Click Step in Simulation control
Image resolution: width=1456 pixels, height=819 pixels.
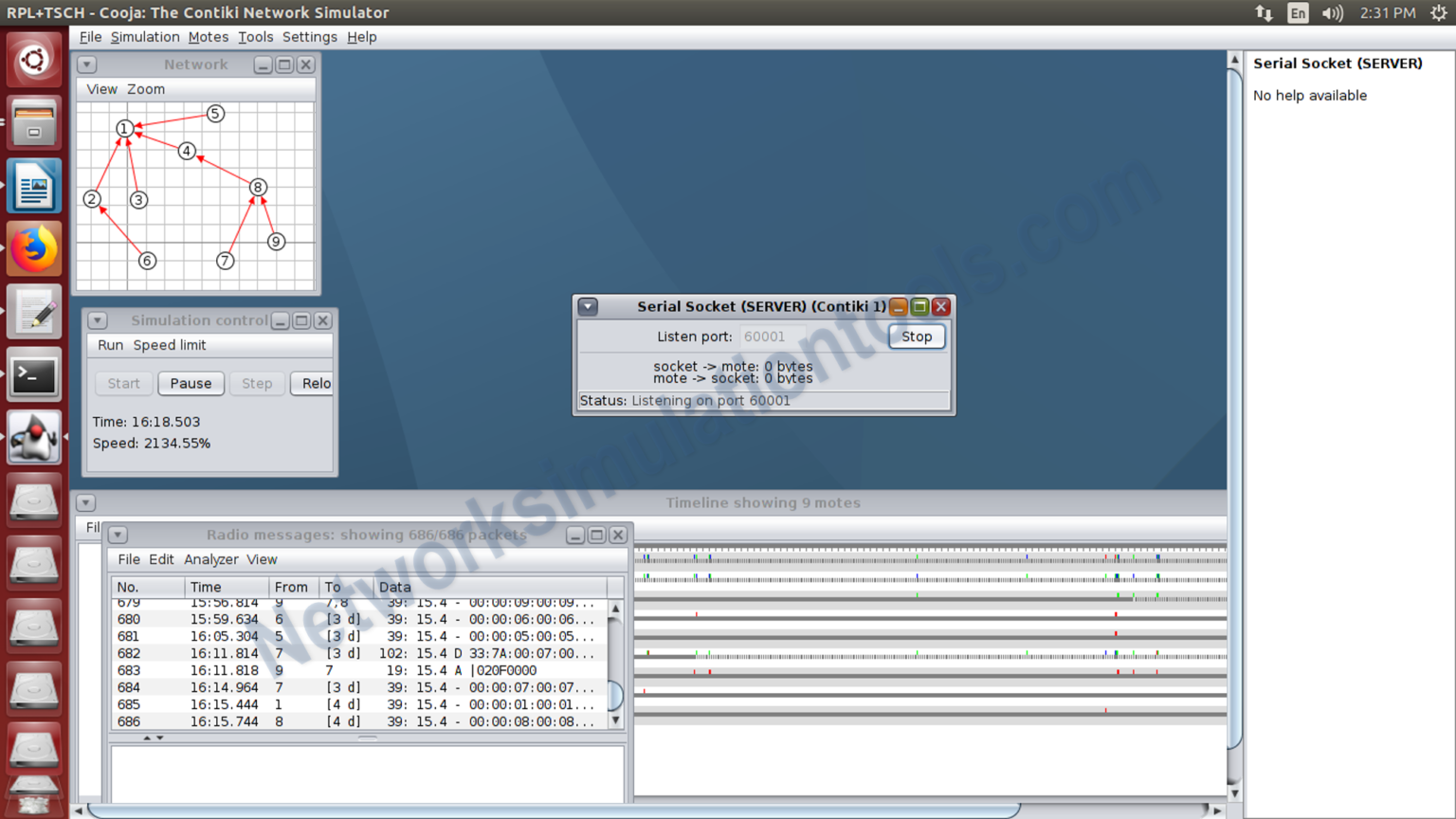pos(256,383)
